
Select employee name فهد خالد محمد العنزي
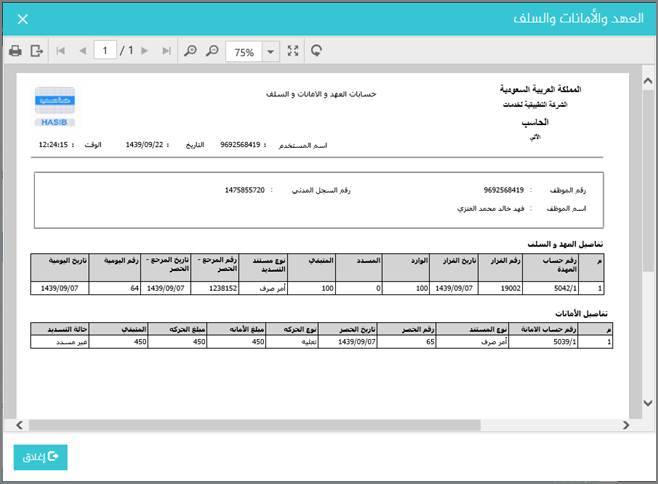point(491,208)
